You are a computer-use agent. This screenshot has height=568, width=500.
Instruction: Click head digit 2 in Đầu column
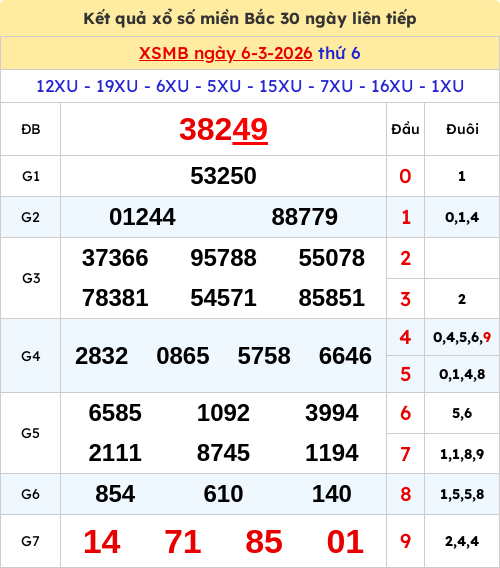pos(405,258)
